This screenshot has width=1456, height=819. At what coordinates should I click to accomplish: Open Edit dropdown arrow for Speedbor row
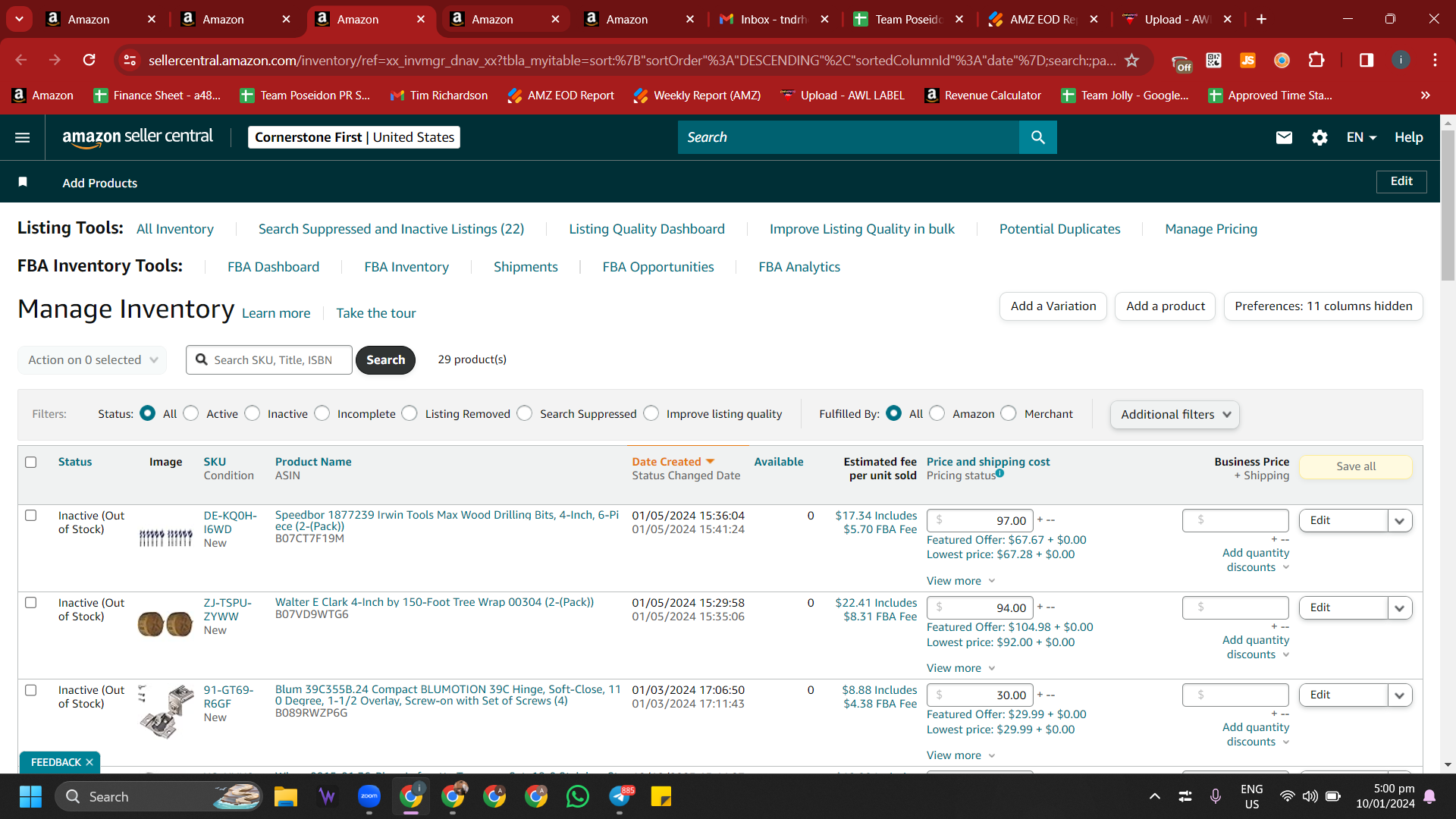[x=1400, y=520]
